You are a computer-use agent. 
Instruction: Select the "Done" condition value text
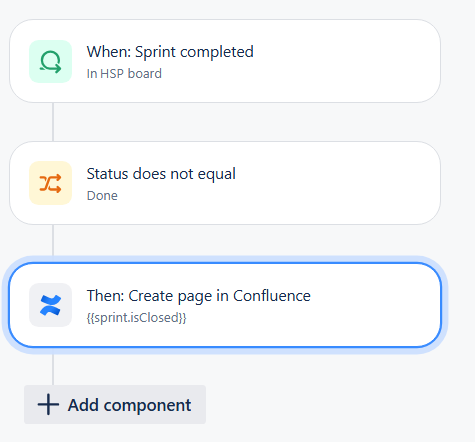click(x=102, y=196)
